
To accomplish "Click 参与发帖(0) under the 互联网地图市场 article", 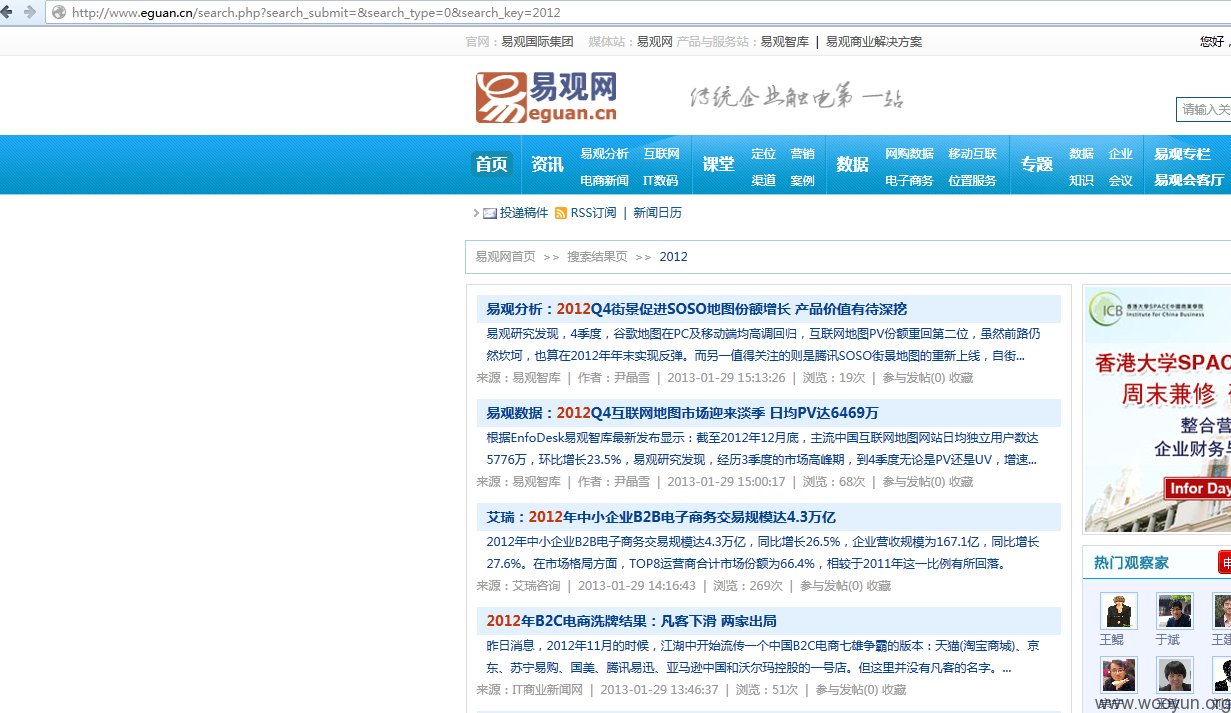I will click(914, 482).
